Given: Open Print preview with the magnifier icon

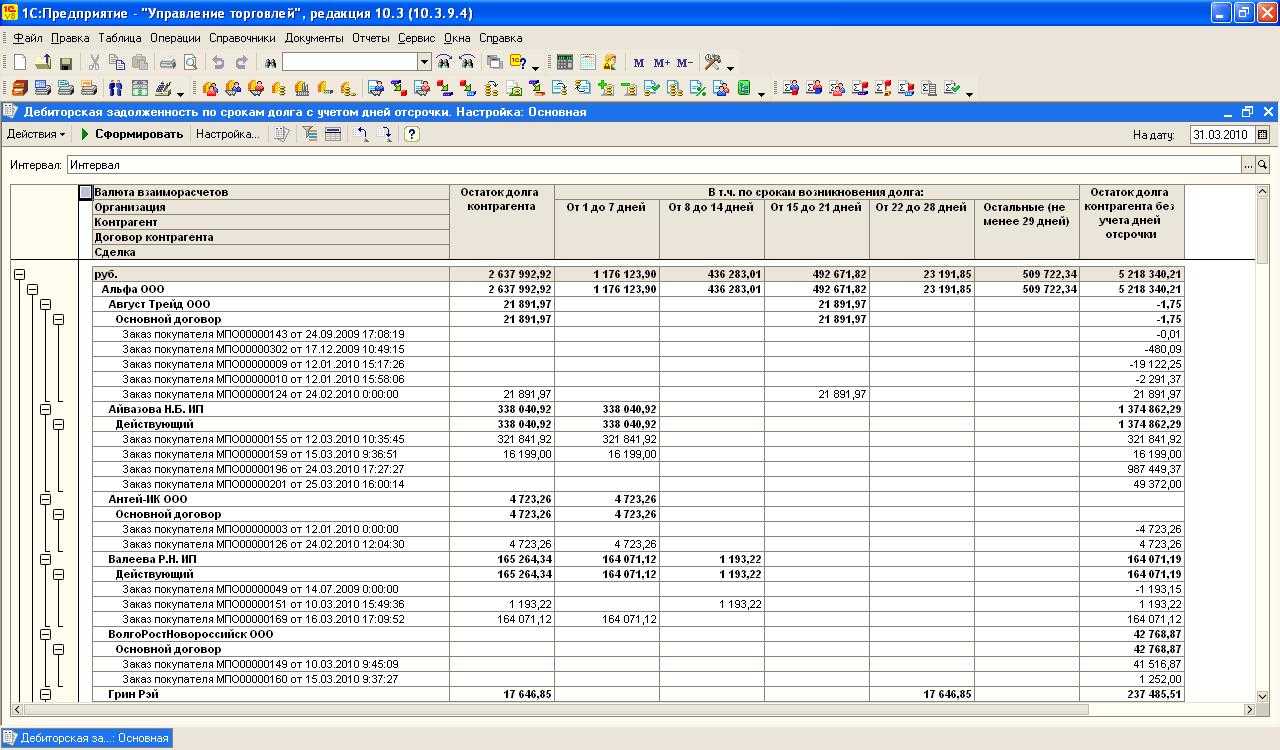Looking at the screenshot, I should (x=190, y=62).
